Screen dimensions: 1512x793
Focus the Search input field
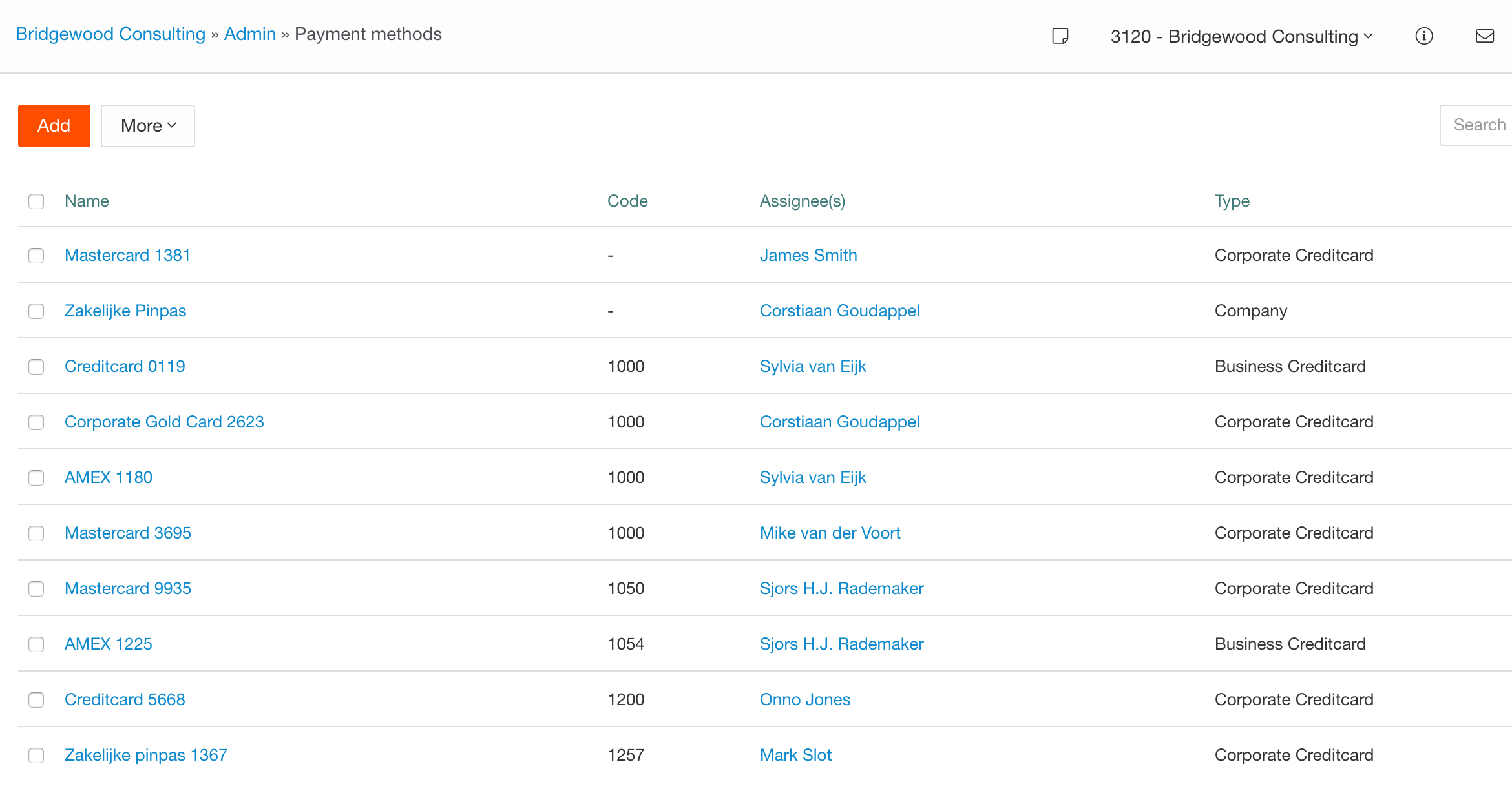[1476, 125]
